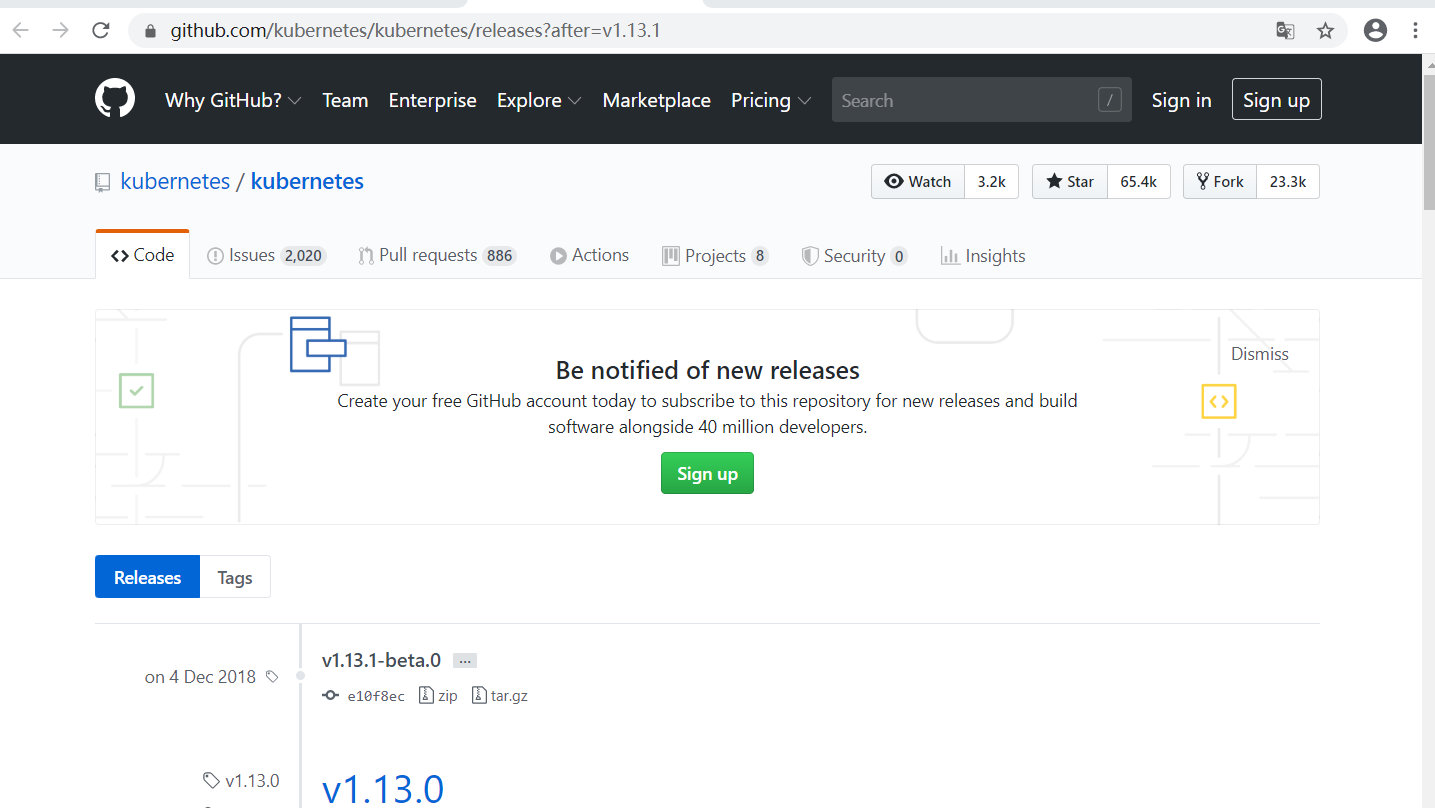Select the Releases tab button

point(148,577)
